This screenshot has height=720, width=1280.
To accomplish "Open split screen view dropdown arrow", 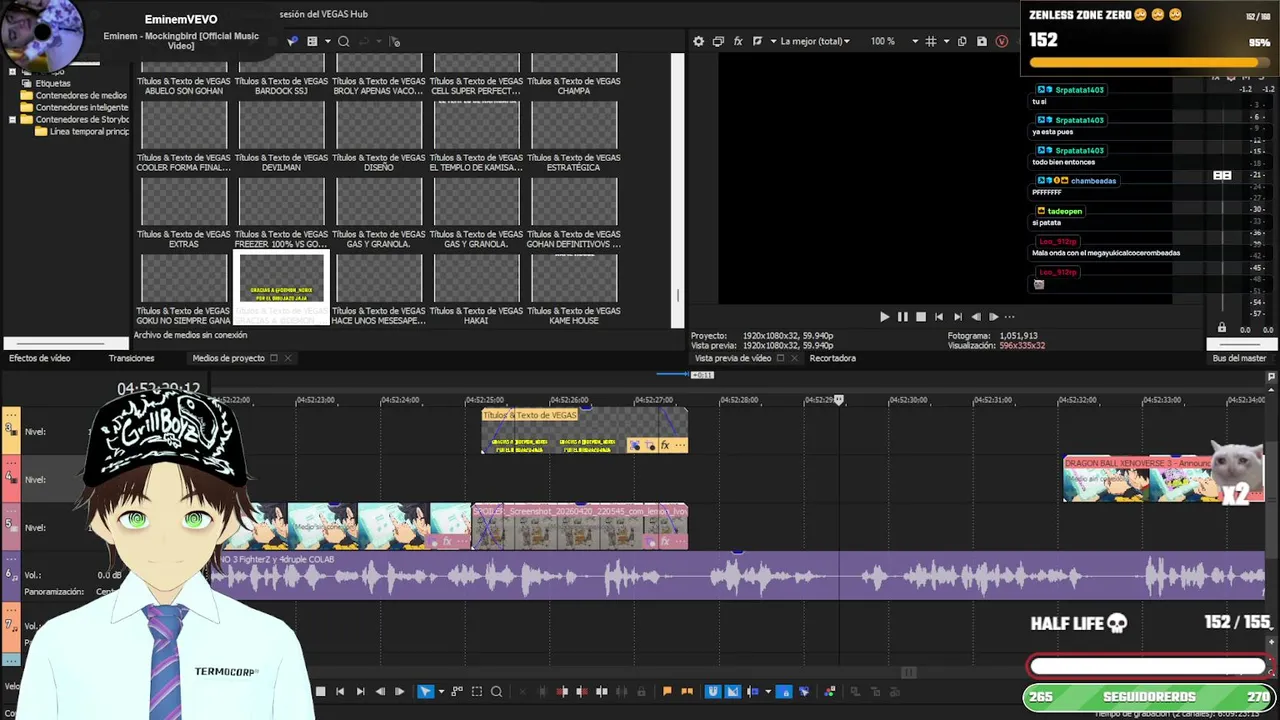I will pos(771,41).
